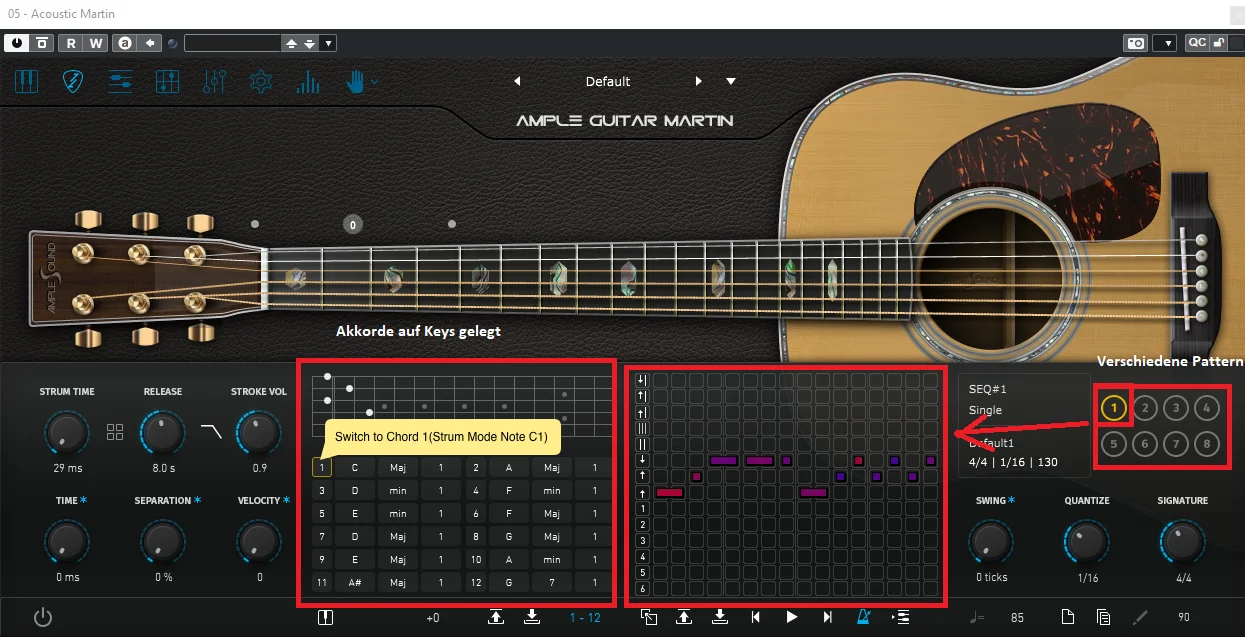Click the QC quick controls button
1245x637 pixels.
click(x=1197, y=43)
